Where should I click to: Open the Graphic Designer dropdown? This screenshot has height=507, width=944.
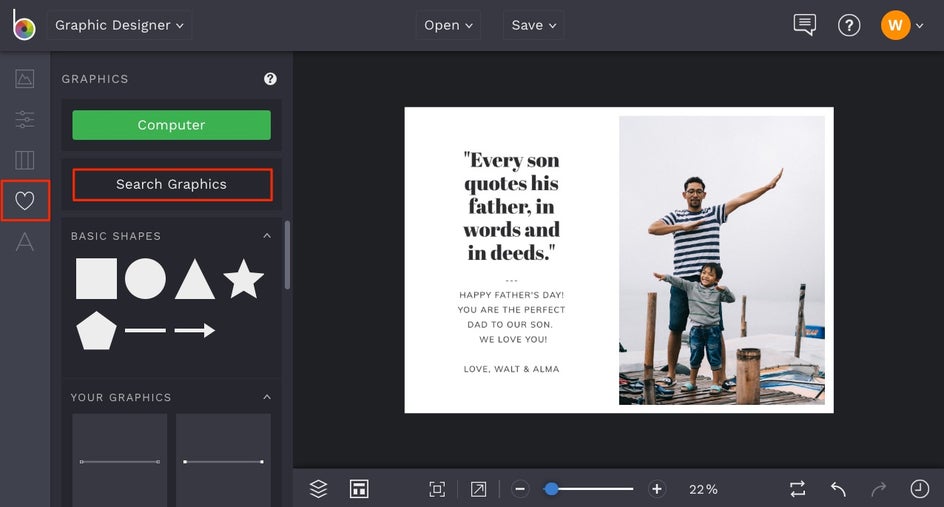[119, 25]
